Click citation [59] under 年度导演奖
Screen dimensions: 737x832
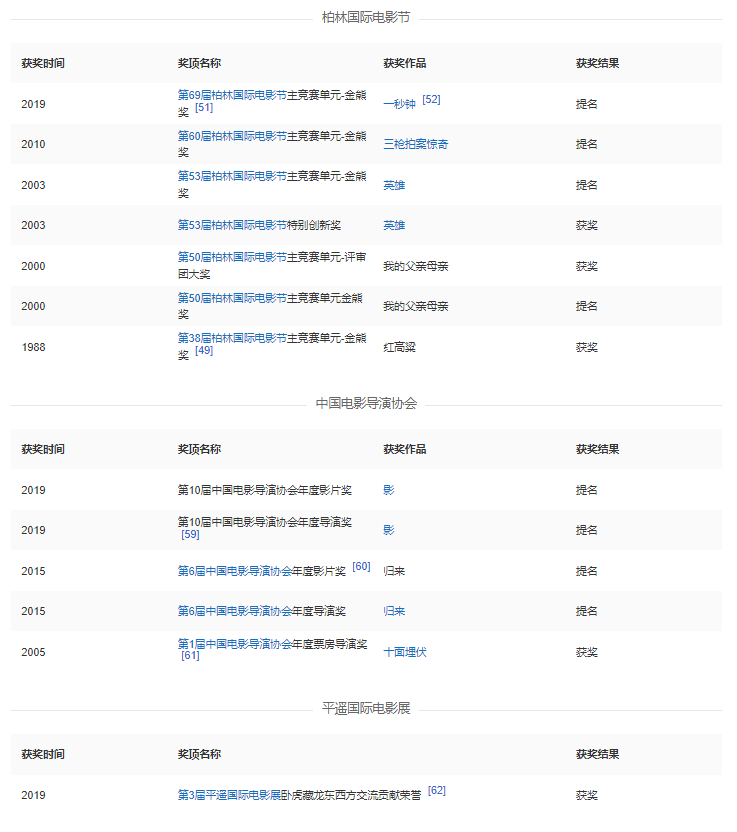[190, 535]
